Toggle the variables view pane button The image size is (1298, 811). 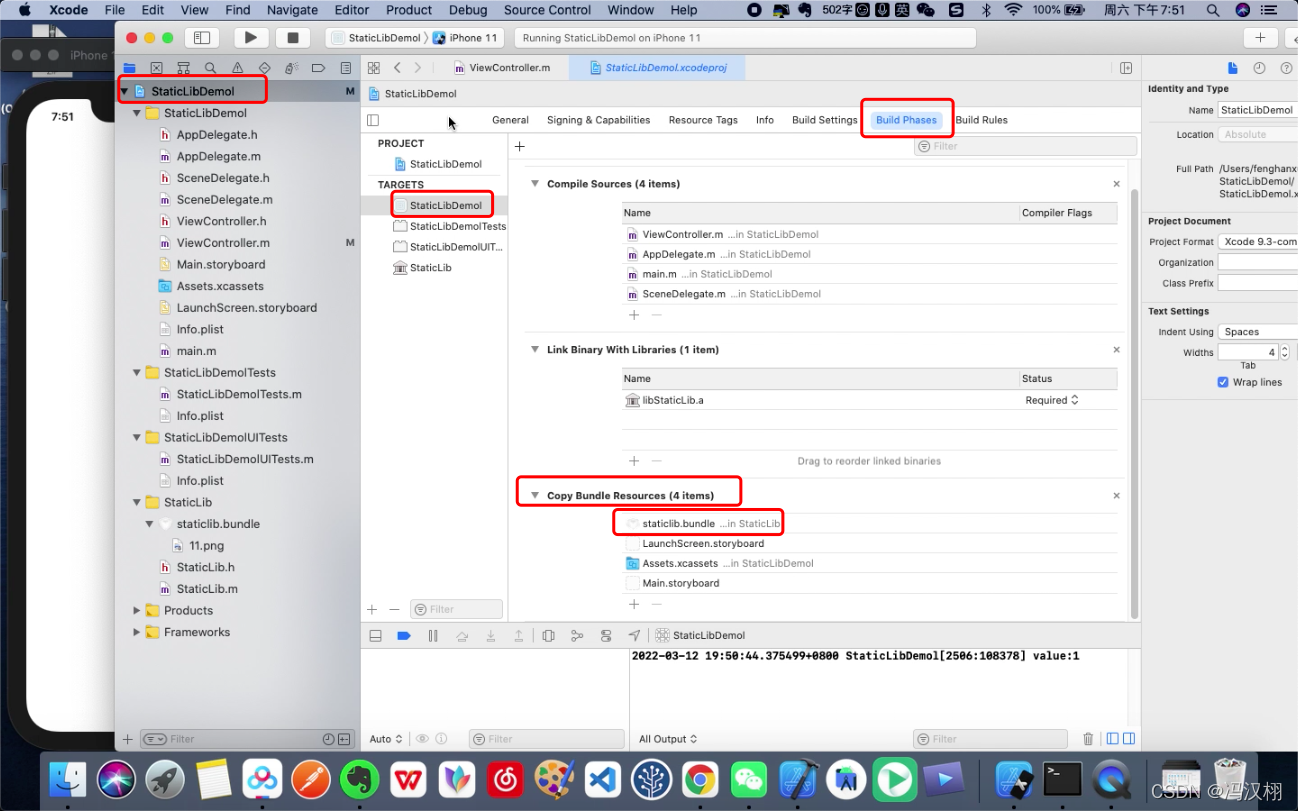1112,739
